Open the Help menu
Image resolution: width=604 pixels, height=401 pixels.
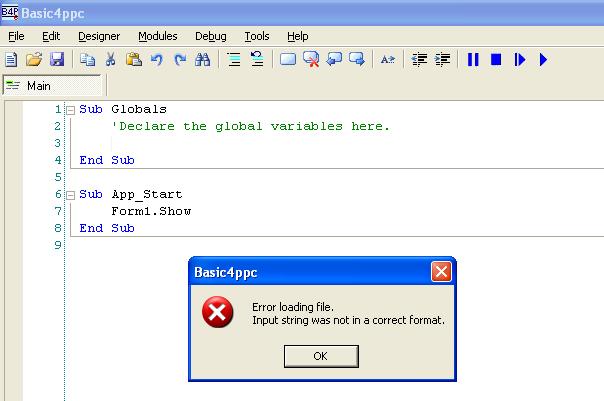[297, 36]
